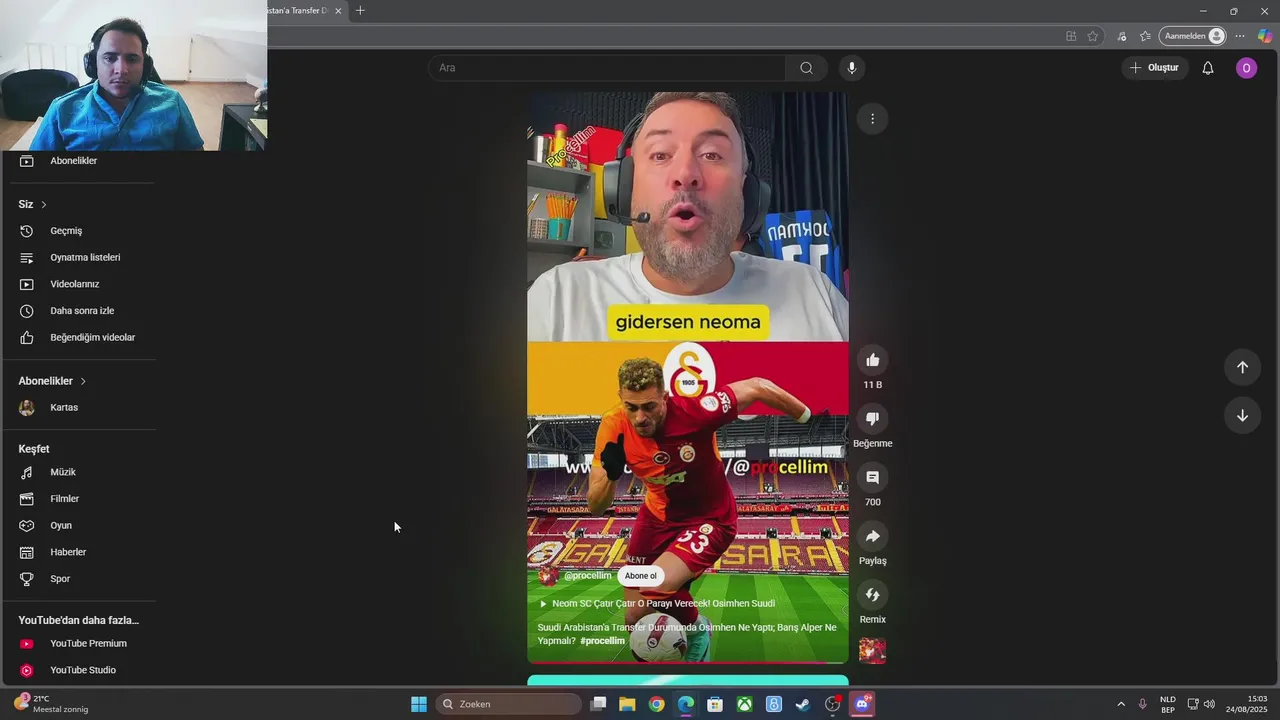Image resolution: width=1280 pixels, height=720 pixels.
Task: Open the Oluştur create menu
Action: pyautogui.click(x=1155, y=68)
